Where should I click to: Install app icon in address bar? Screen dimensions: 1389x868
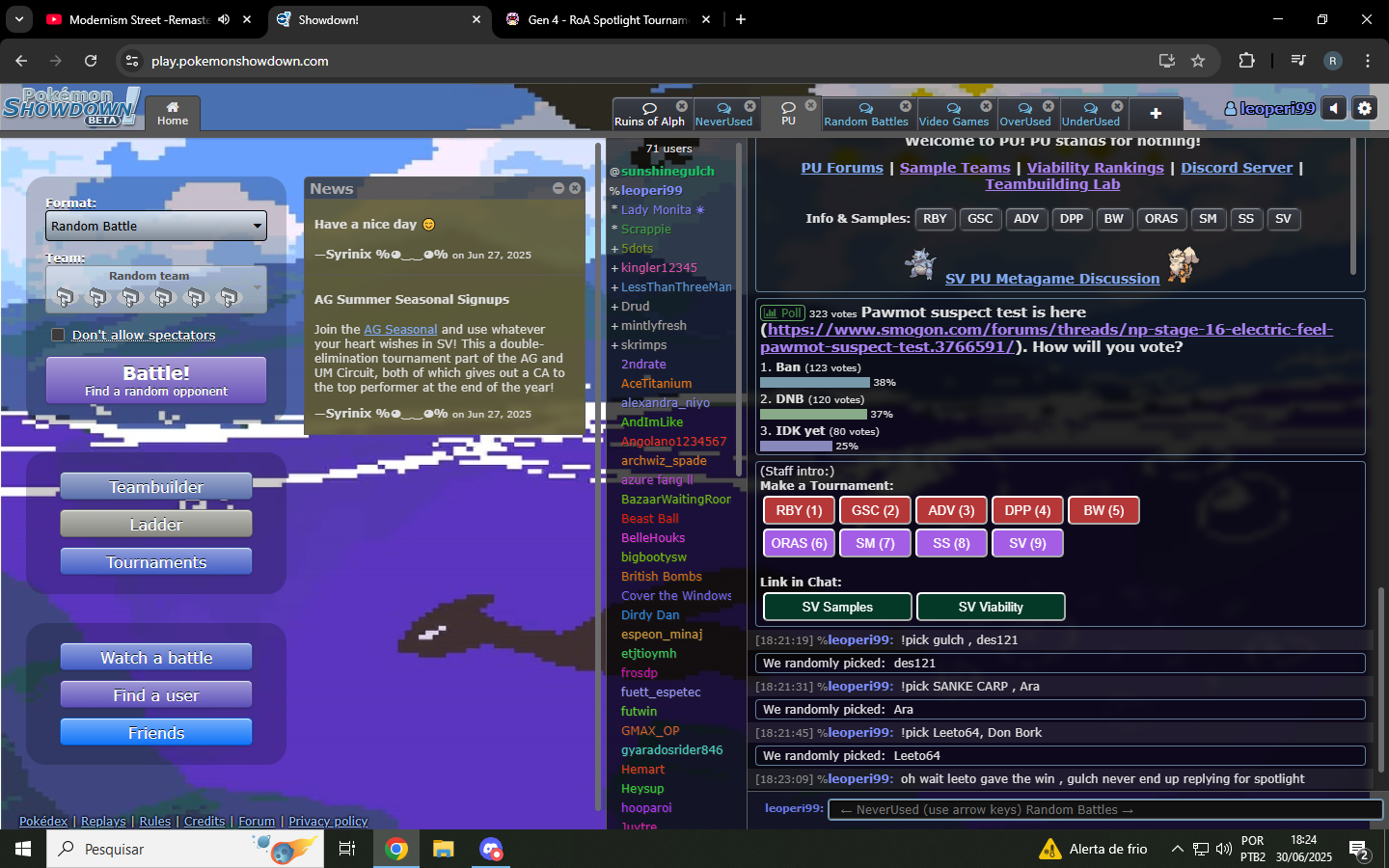pyautogui.click(x=1167, y=61)
